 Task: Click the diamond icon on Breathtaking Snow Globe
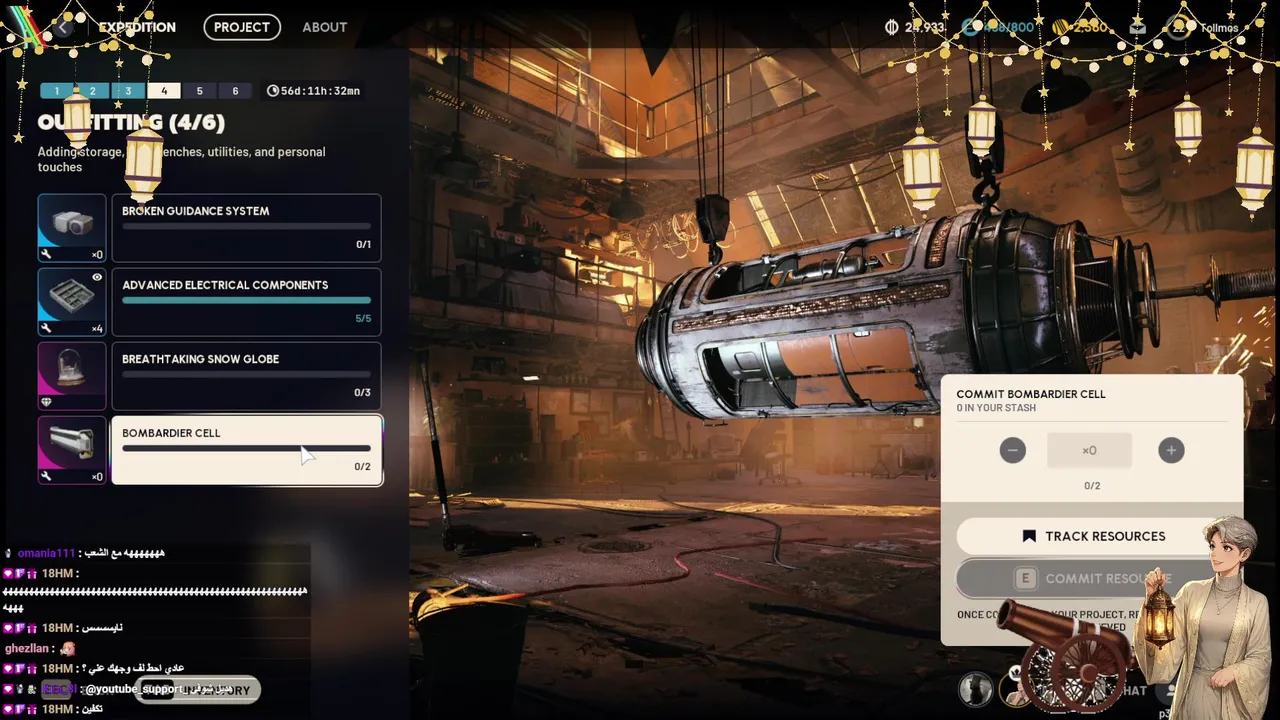(x=46, y=402)
